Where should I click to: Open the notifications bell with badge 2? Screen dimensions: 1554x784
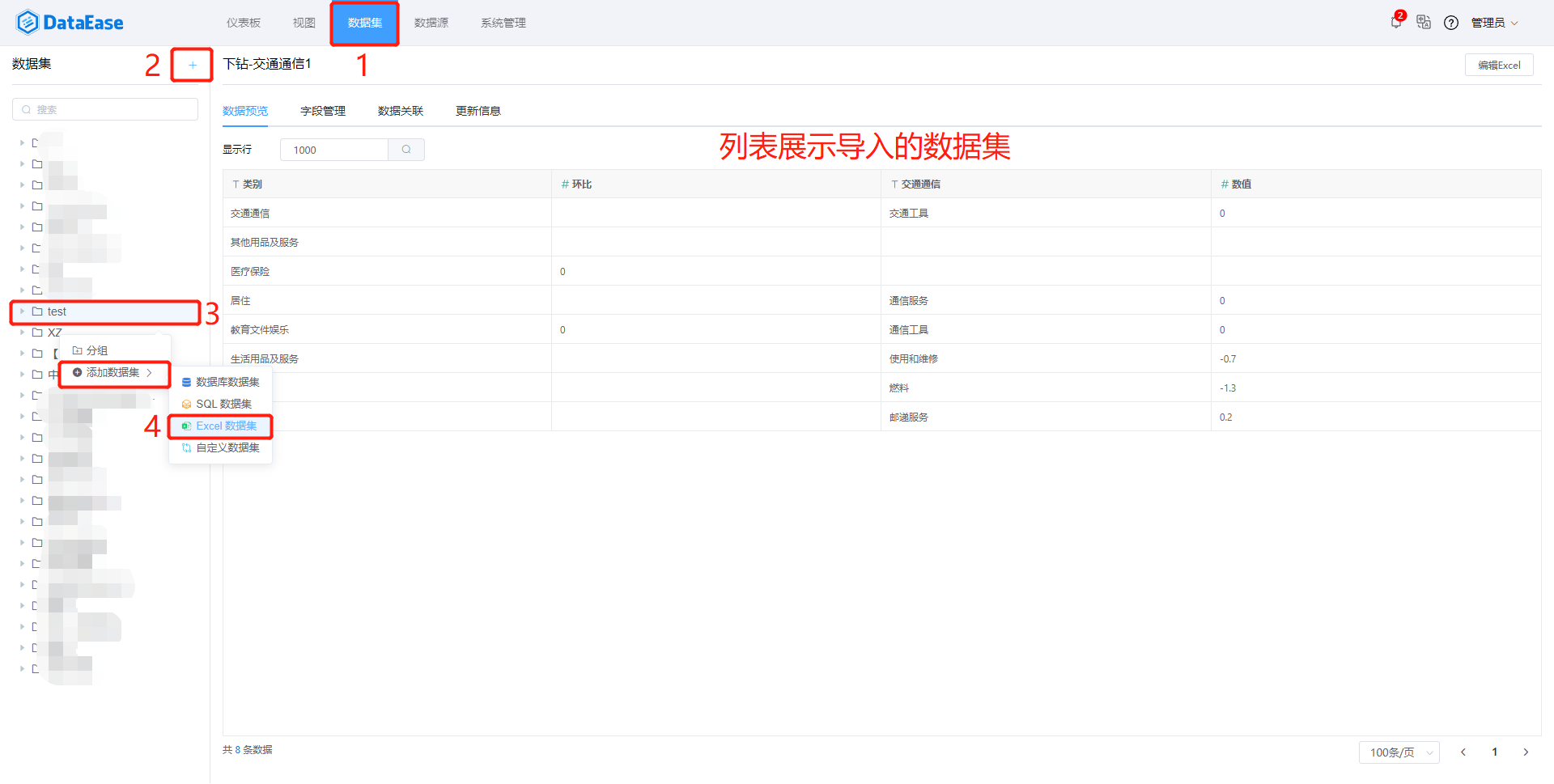tap(1395, 22)
